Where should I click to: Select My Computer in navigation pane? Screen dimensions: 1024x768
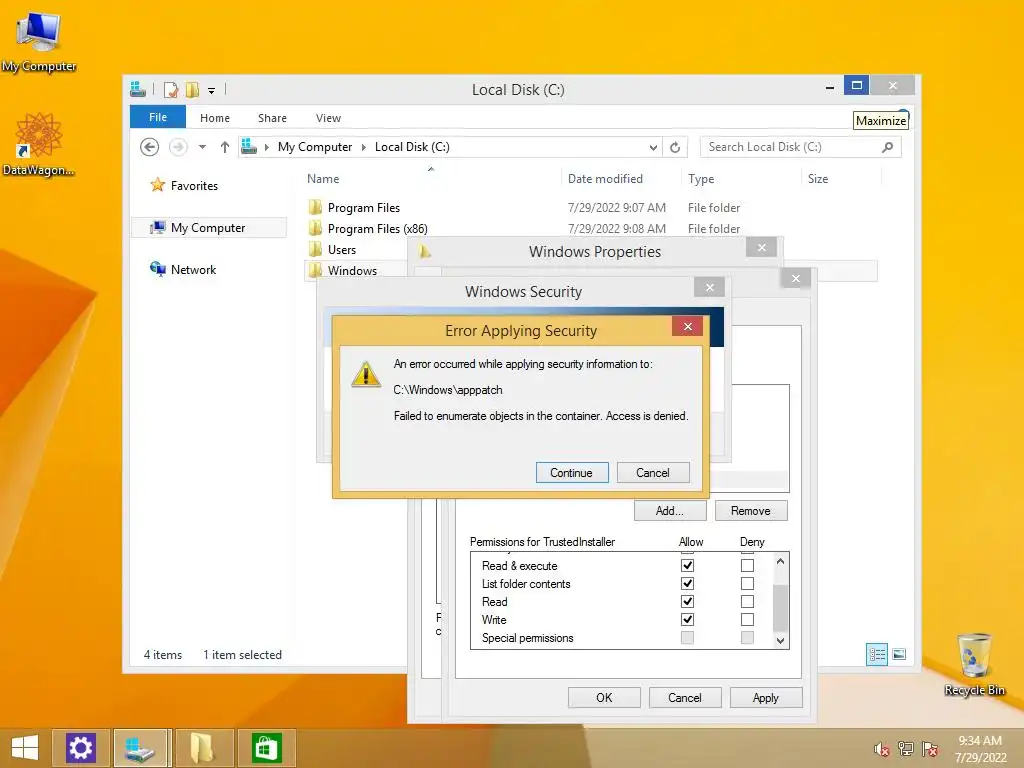coord(209,228)
